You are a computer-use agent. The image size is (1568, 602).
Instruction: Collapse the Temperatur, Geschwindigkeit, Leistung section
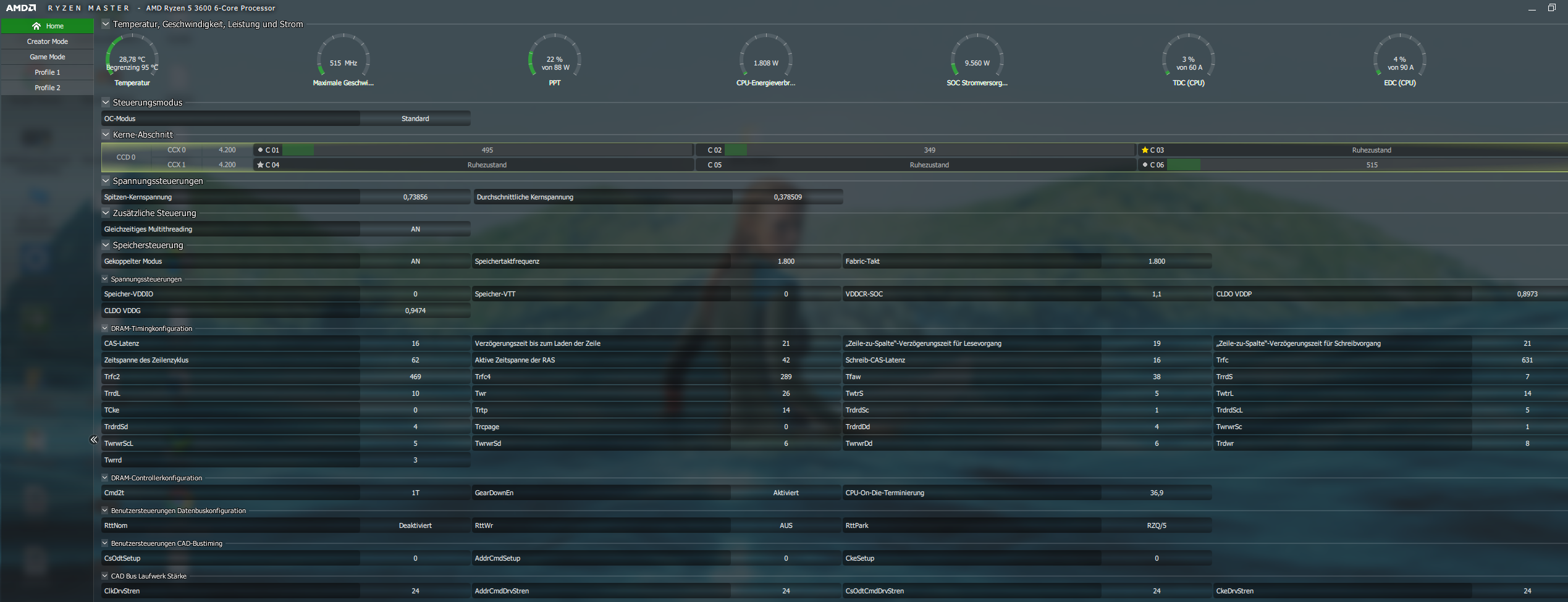(x=106, y=24)
